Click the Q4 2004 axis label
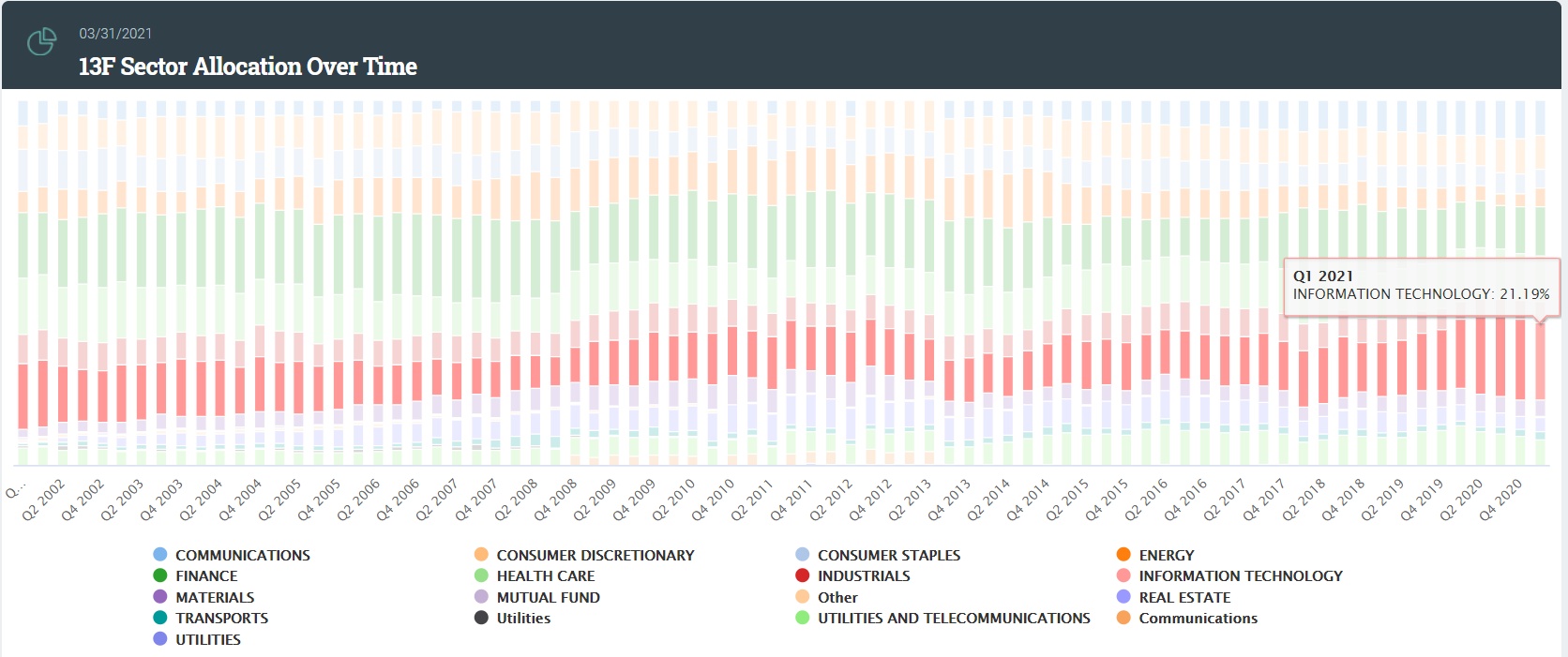This screenshot has width=1568, height=657. (x=240, y=500)
